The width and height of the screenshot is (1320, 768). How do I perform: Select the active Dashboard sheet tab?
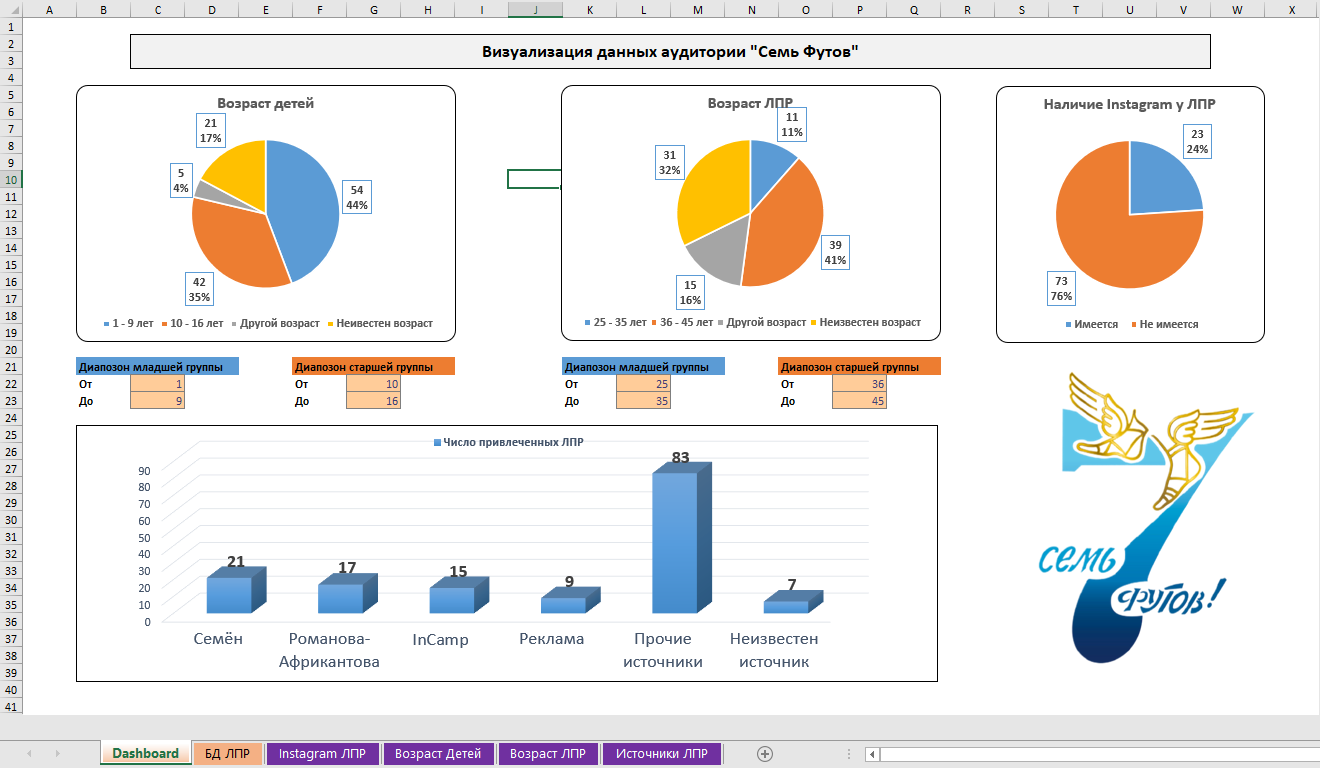145,753
